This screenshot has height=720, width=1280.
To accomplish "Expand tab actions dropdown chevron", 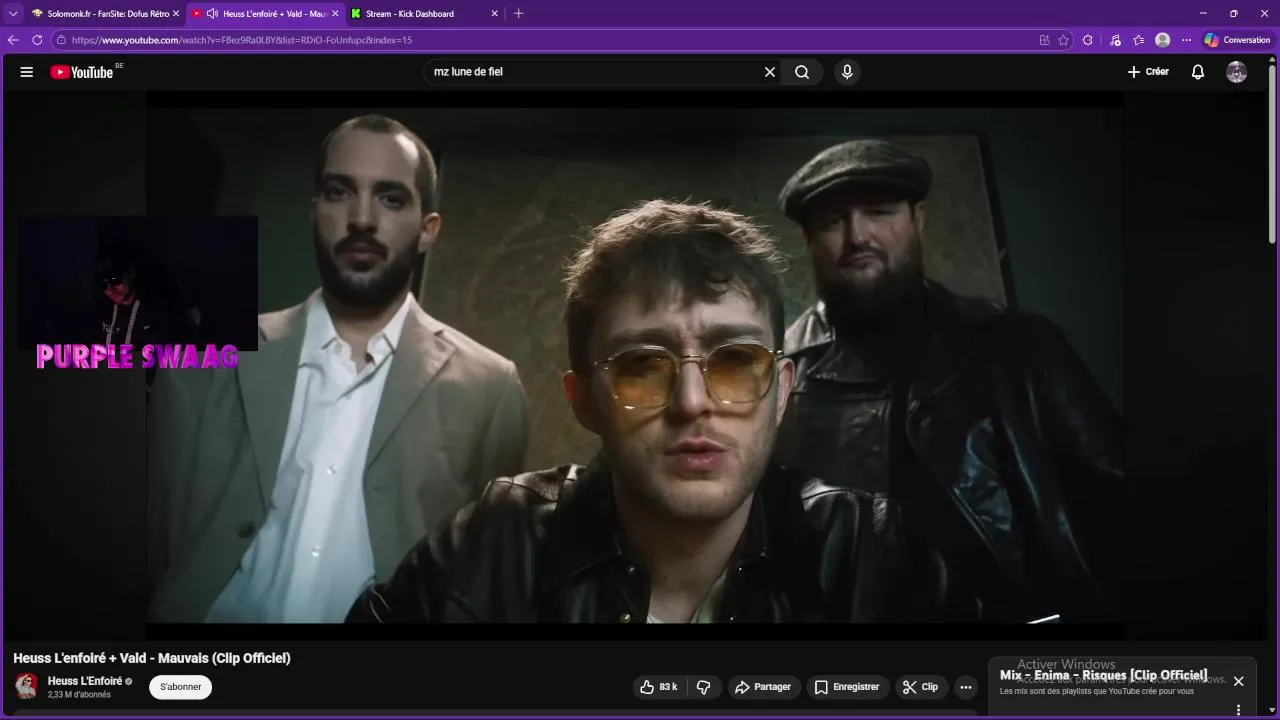I will coord(13,14).
